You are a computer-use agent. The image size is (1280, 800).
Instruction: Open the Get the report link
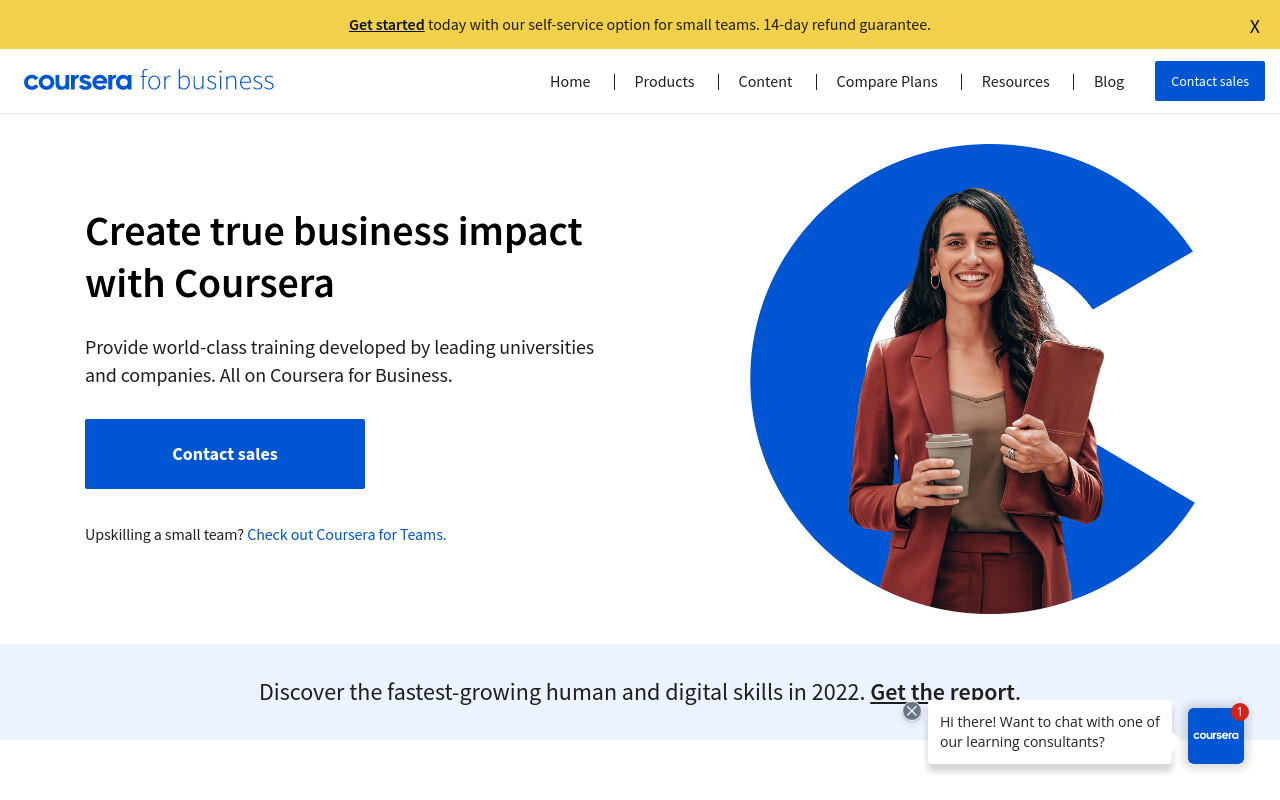(943, 691)
